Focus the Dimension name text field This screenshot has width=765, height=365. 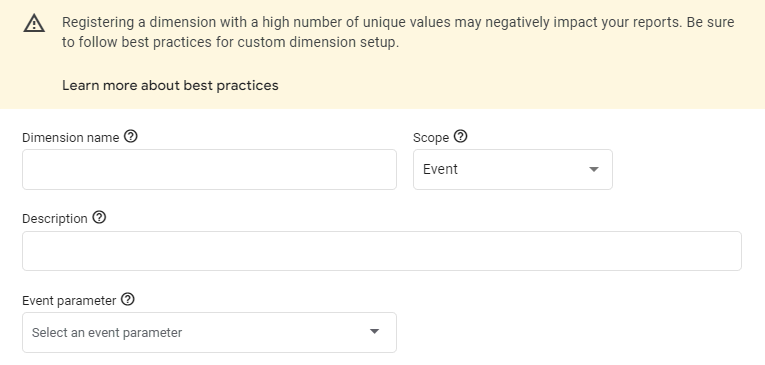[x=209, y=169]
